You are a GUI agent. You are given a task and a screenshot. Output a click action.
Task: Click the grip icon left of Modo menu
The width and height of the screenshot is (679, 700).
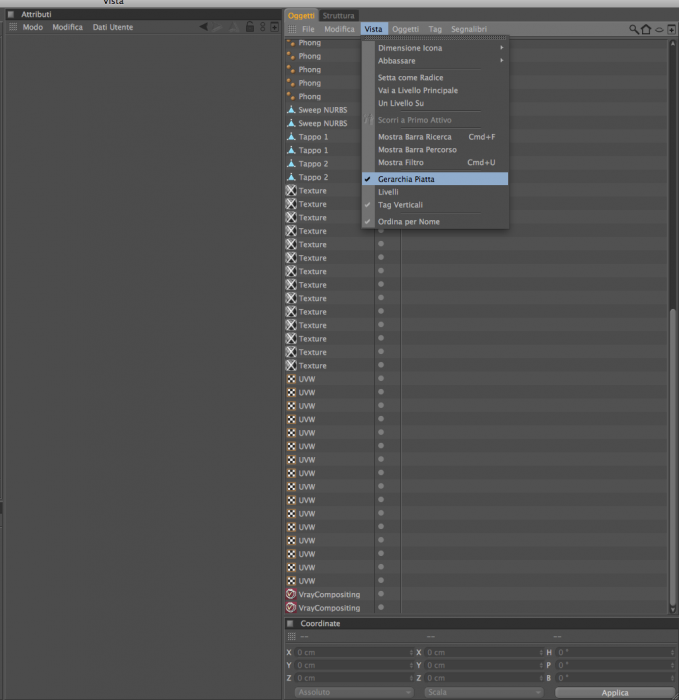(13, 27)
